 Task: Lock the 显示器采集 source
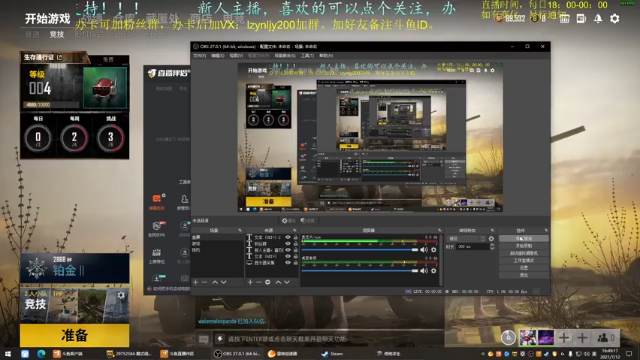[296, 263]
